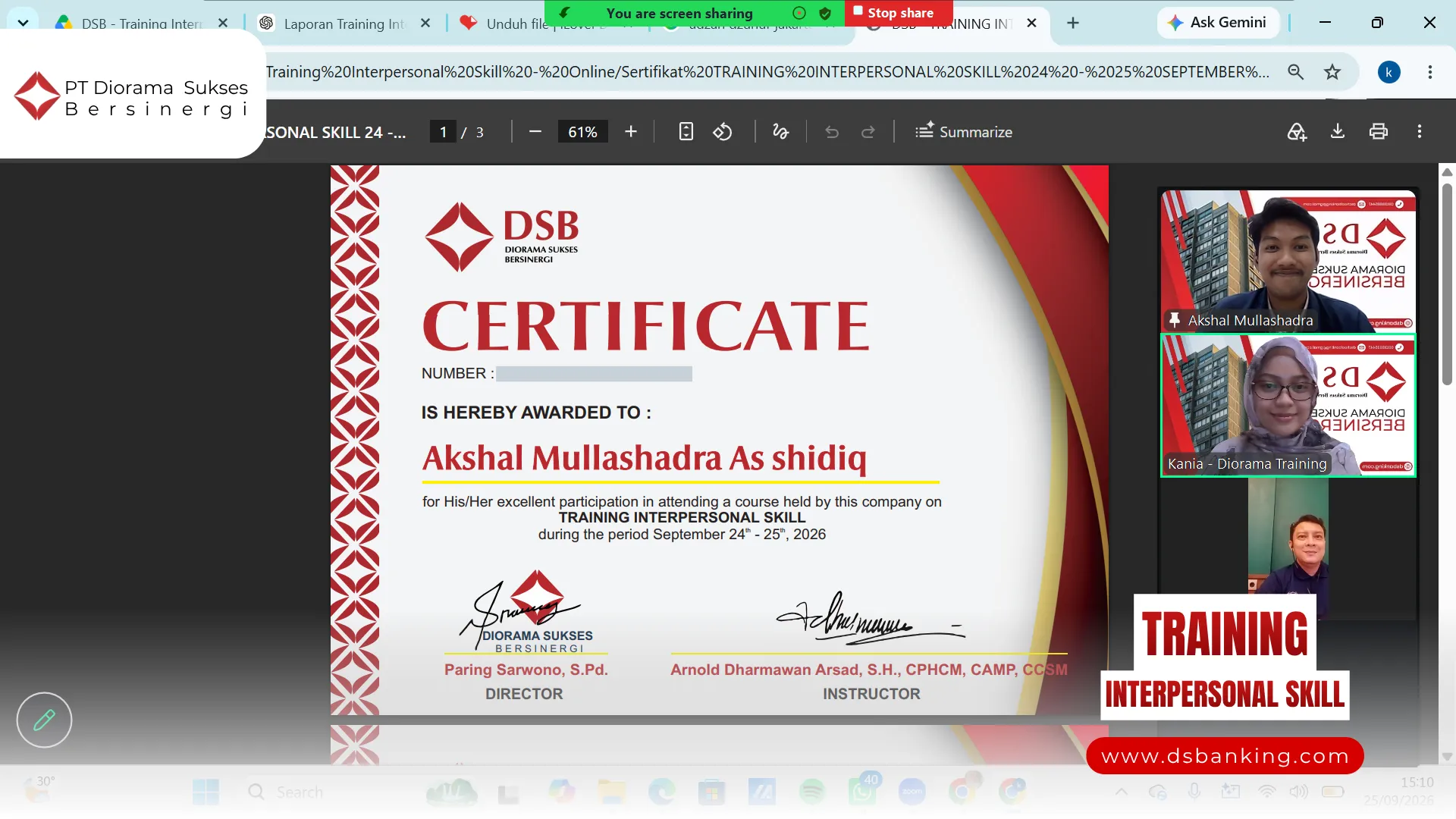This screenshot has width=1456, height=819.
Task: Click the fit to page icon
Action: pos(686,132)
